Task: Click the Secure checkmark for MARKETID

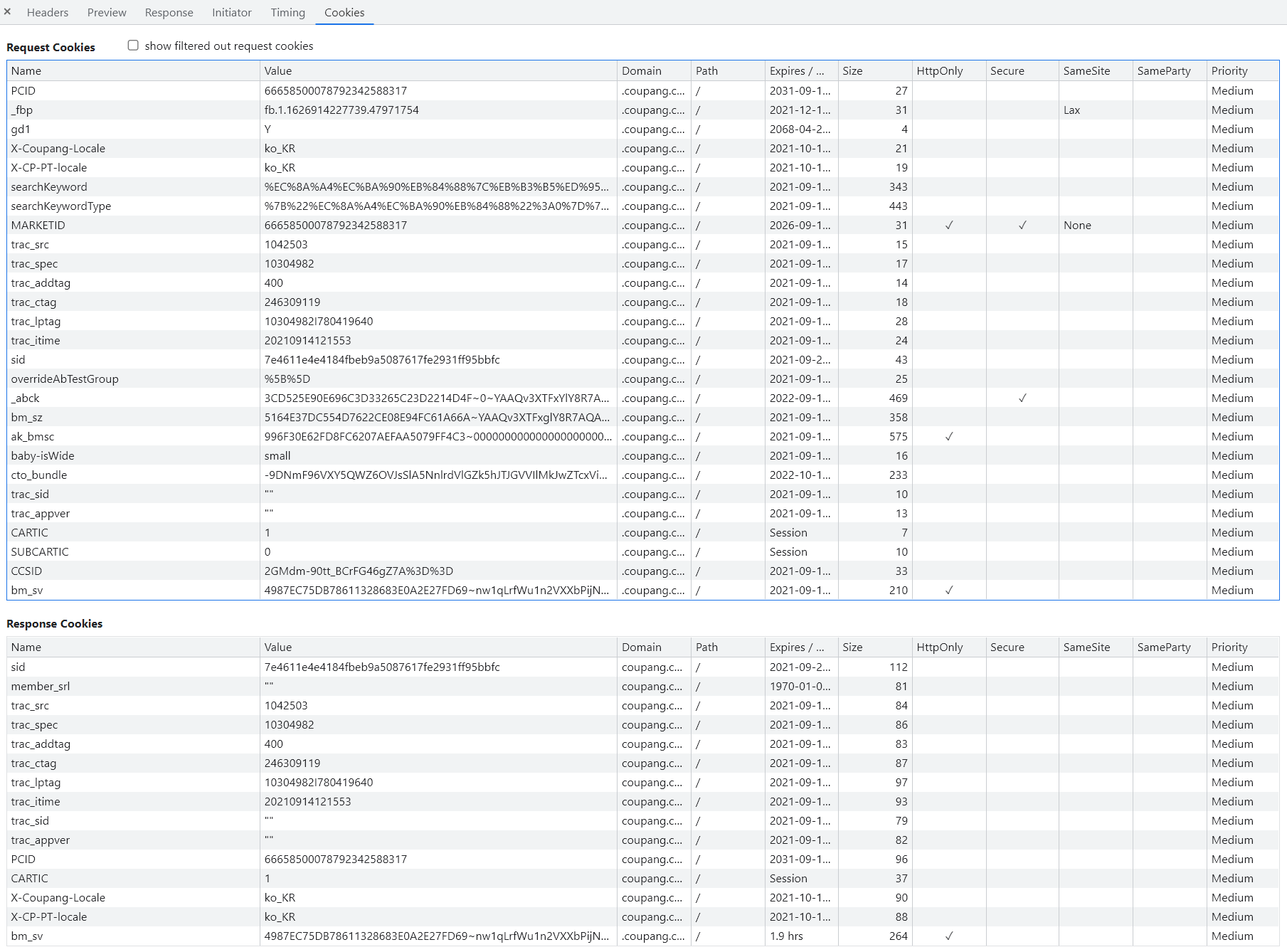Action: click(1022, 226)
